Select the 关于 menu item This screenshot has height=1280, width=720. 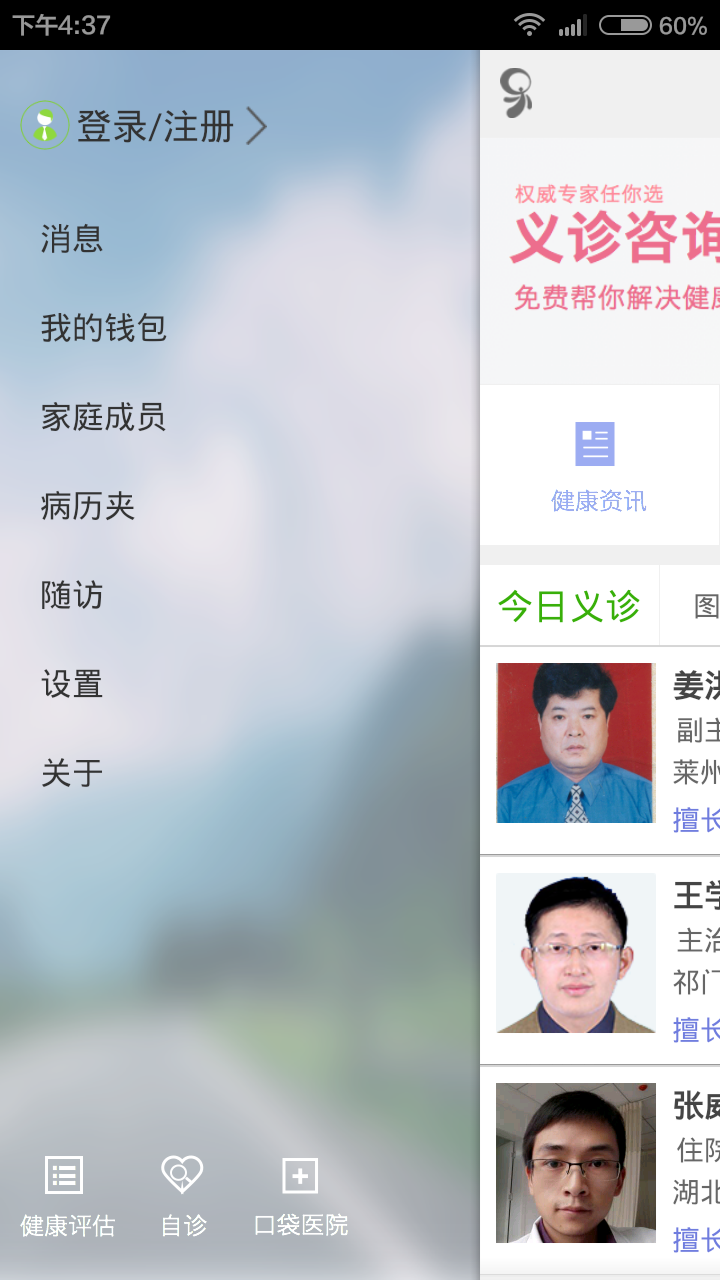(72, 773)
